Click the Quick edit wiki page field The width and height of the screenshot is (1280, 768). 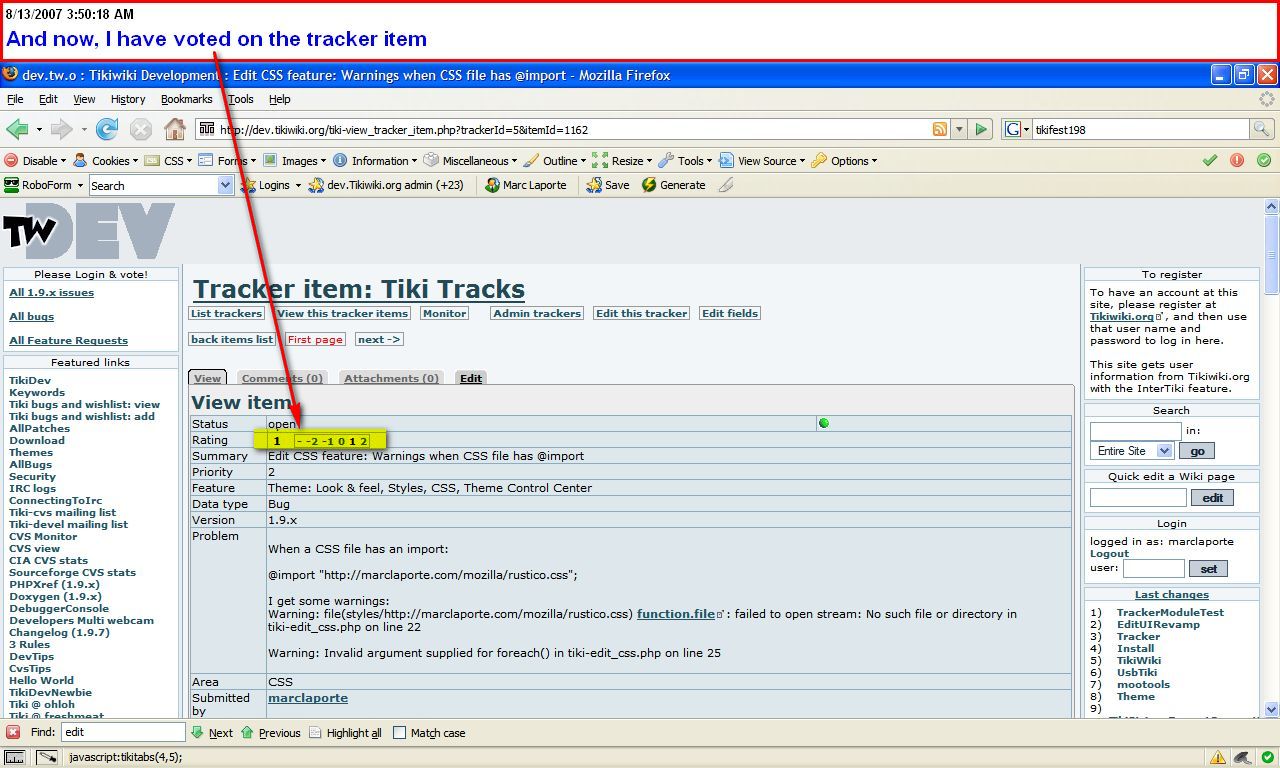click(x=1138, y=497)
